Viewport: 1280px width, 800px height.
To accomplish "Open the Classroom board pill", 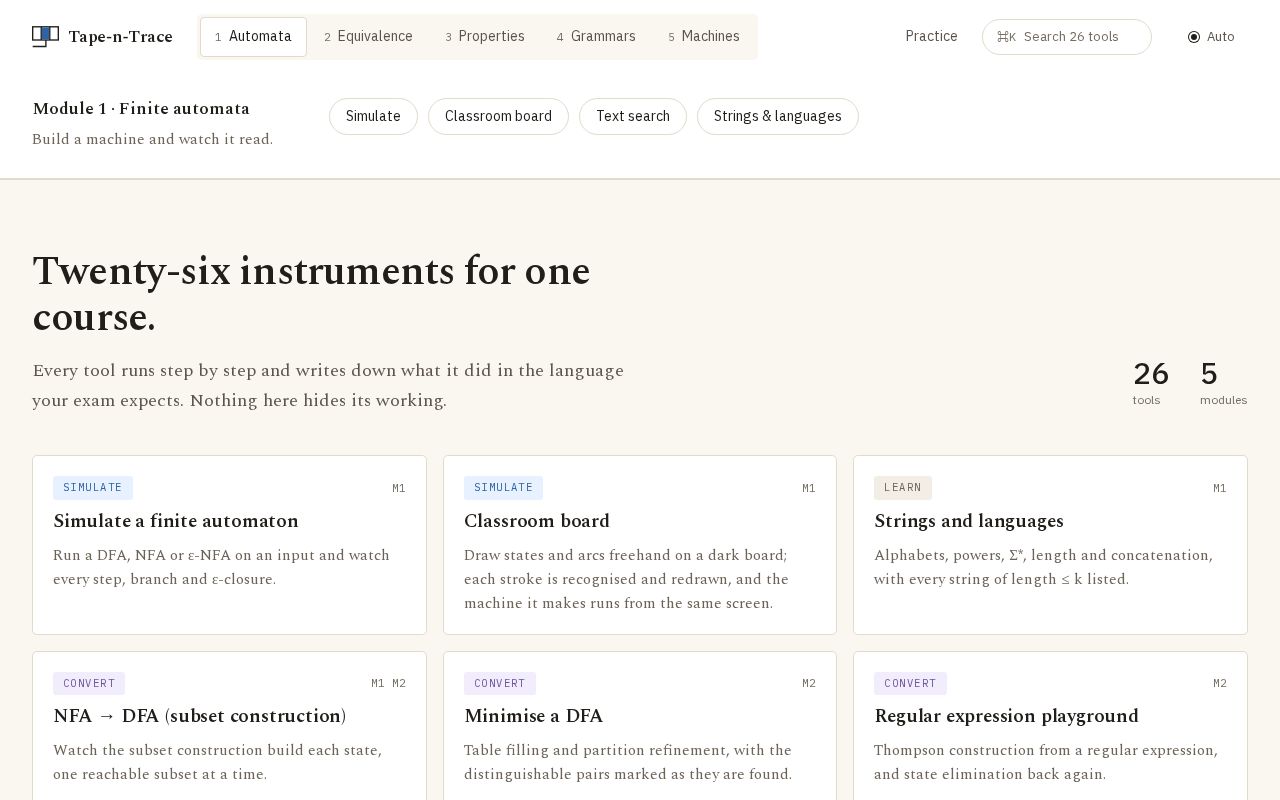I will point(498,116).
